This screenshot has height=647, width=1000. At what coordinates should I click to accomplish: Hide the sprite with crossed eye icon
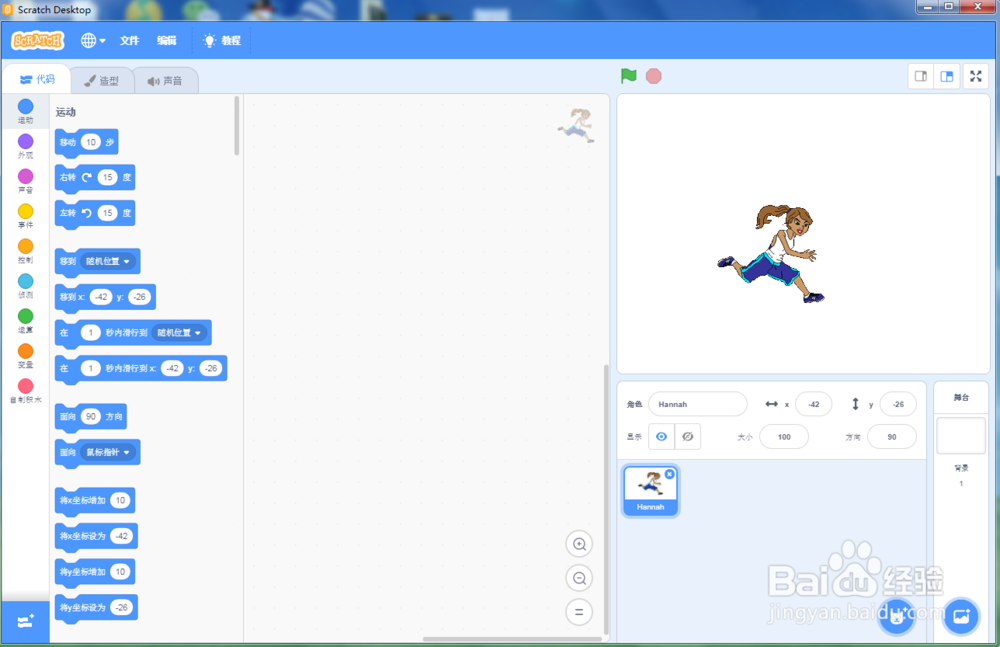(x=688, y=436)
